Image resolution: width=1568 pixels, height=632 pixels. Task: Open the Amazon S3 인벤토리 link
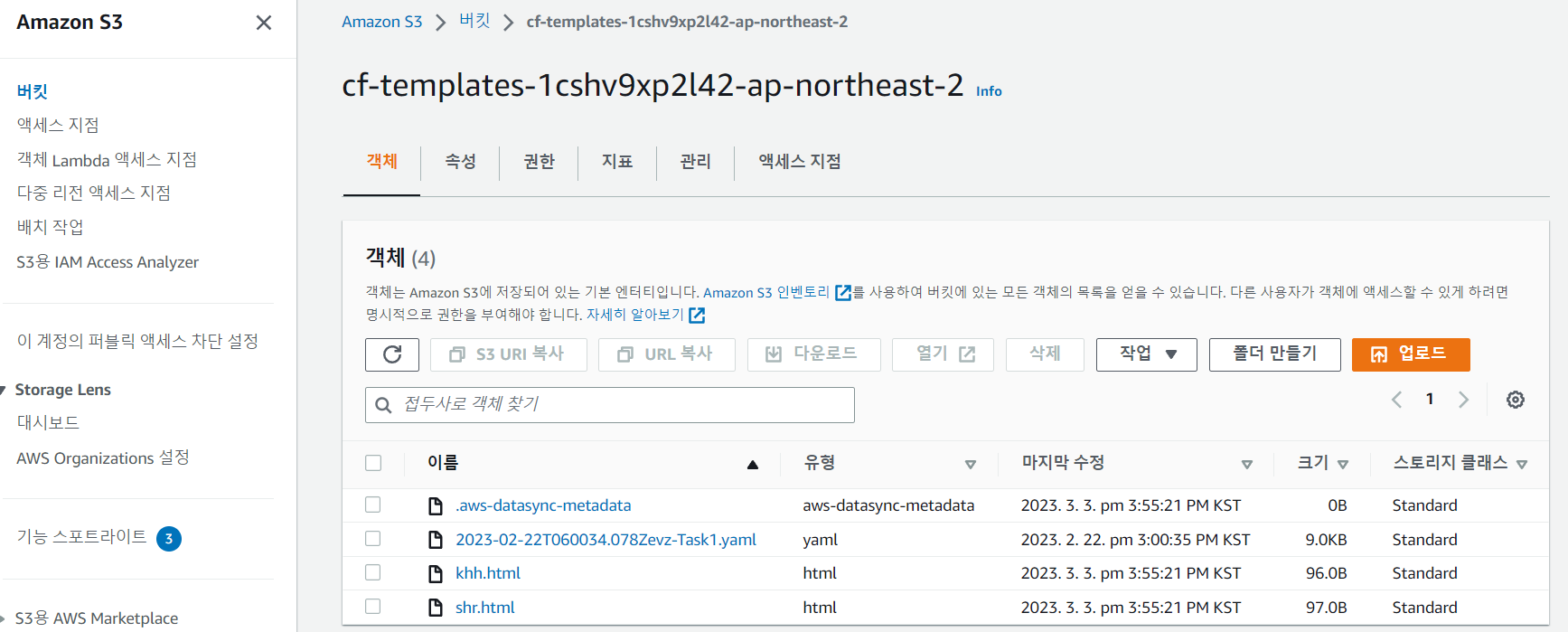point(766,292)
